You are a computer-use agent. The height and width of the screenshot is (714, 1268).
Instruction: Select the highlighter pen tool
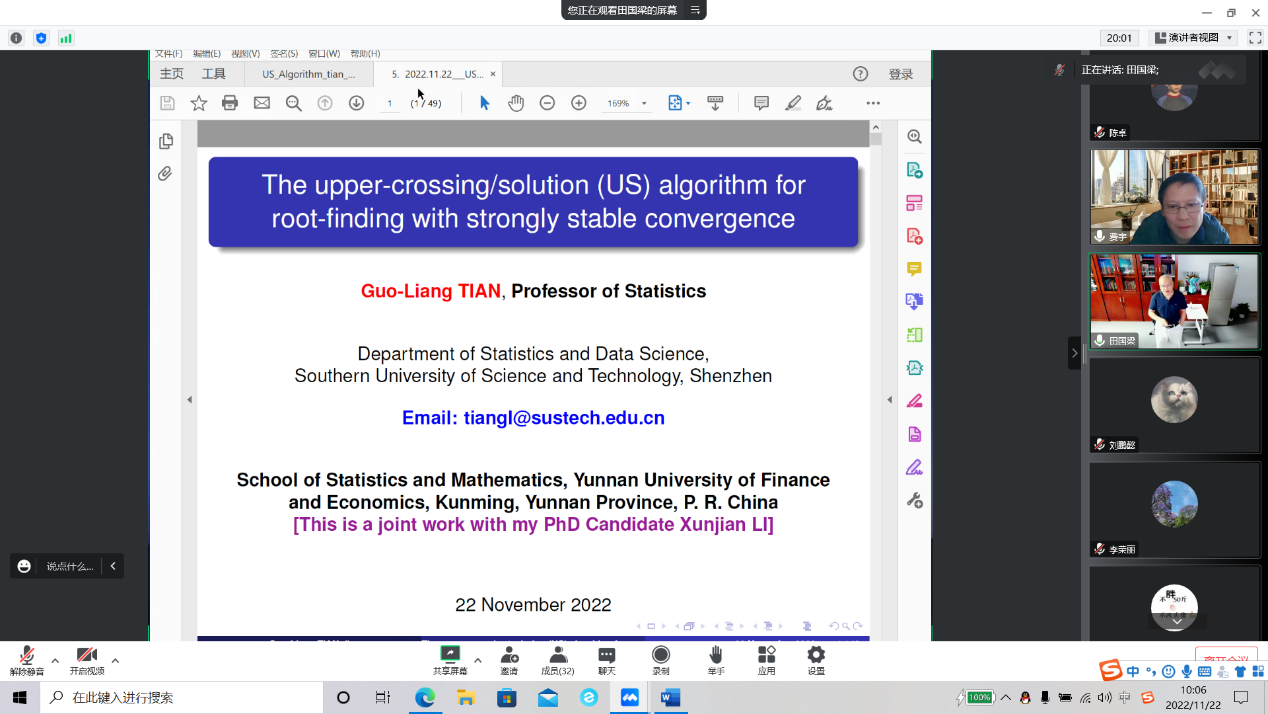(793, 103)
